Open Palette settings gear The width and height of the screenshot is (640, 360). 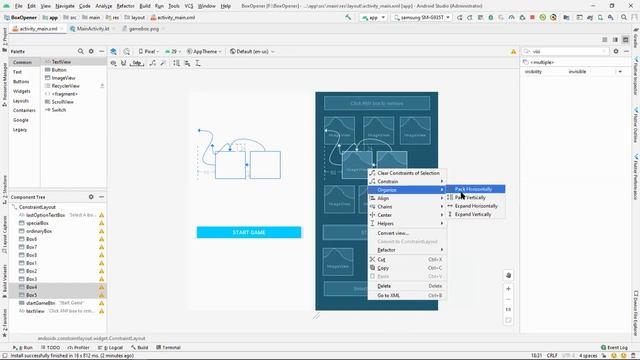tap(91, 51)
